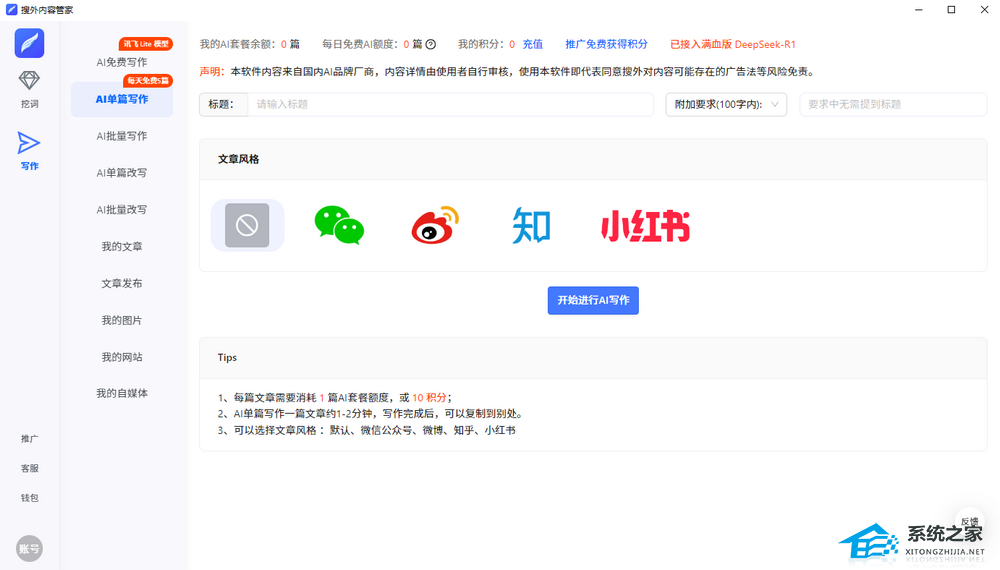Switch to AI批量写作 in the sidebar

tap(122, 136)
